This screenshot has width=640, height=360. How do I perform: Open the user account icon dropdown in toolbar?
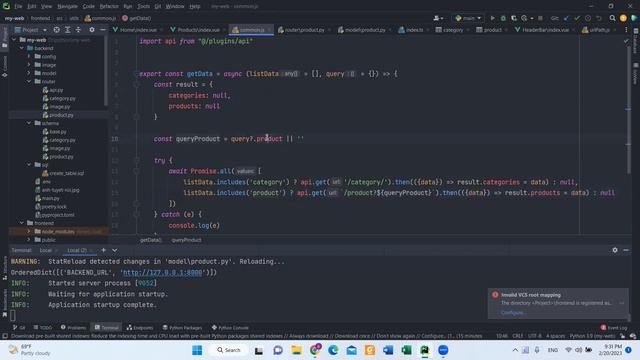[x=438, y=18]
